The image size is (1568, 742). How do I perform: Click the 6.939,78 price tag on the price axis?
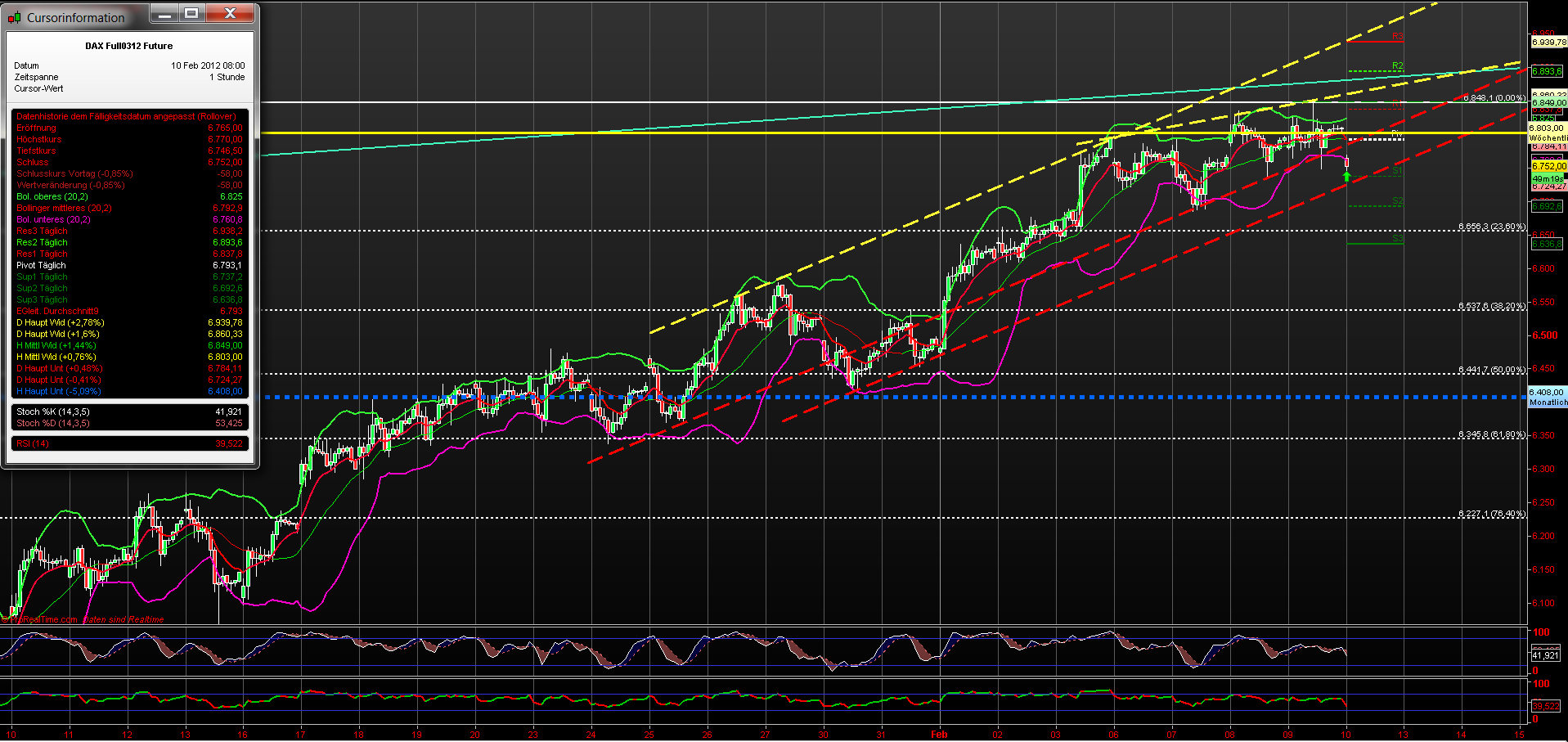[x=1548, y=42]
